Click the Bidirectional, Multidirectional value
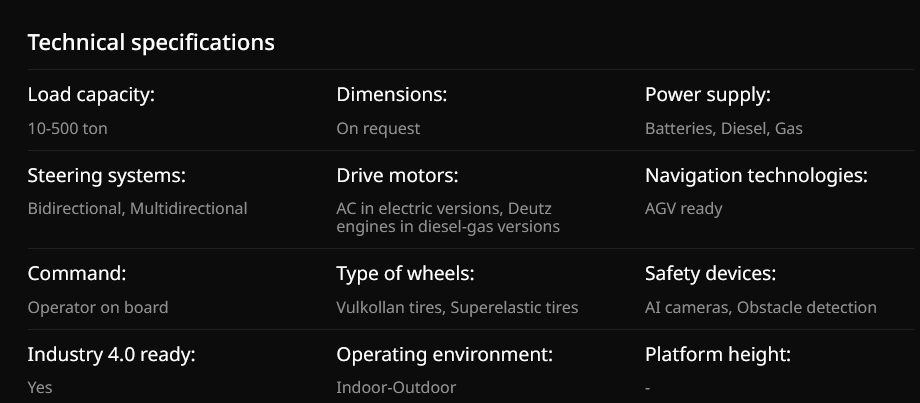This screenshot has height=403, width=920. click(137, 209)
